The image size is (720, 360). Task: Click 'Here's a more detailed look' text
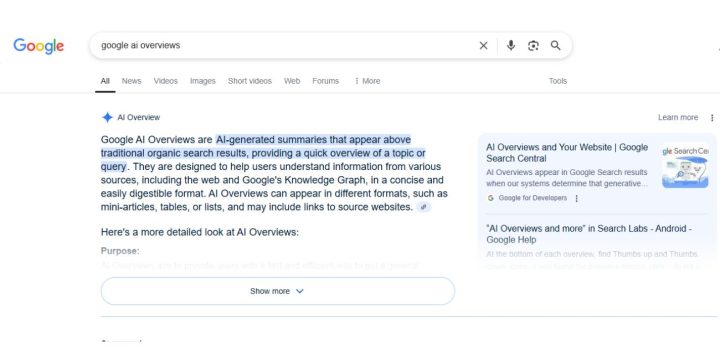click(200, 232)
